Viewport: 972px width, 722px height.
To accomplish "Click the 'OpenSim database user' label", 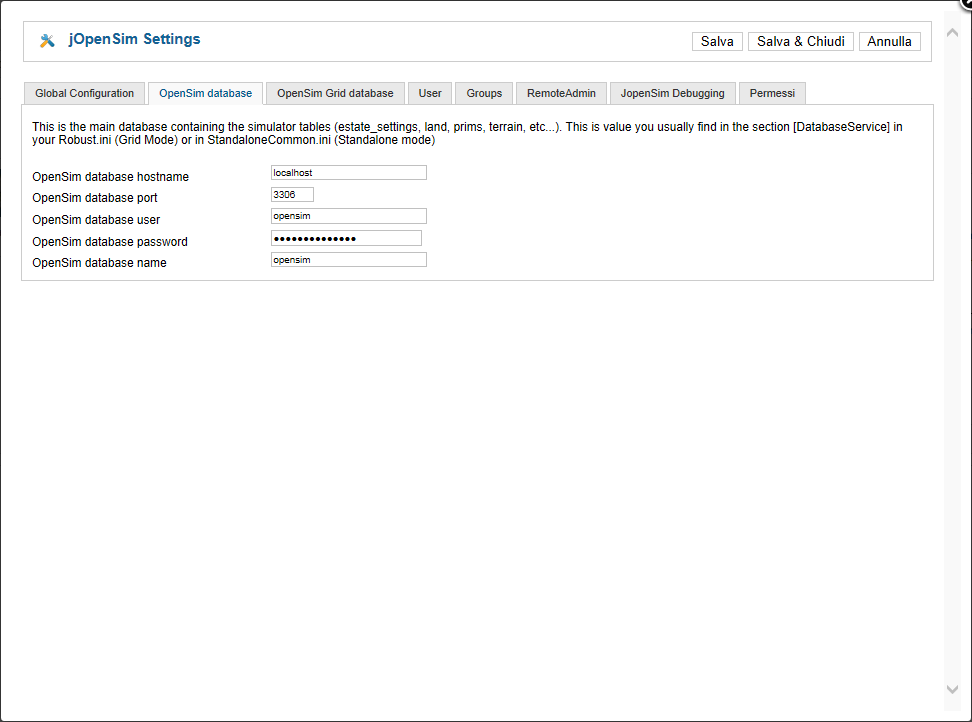I will pyautogui.click(x=96, y=220).
